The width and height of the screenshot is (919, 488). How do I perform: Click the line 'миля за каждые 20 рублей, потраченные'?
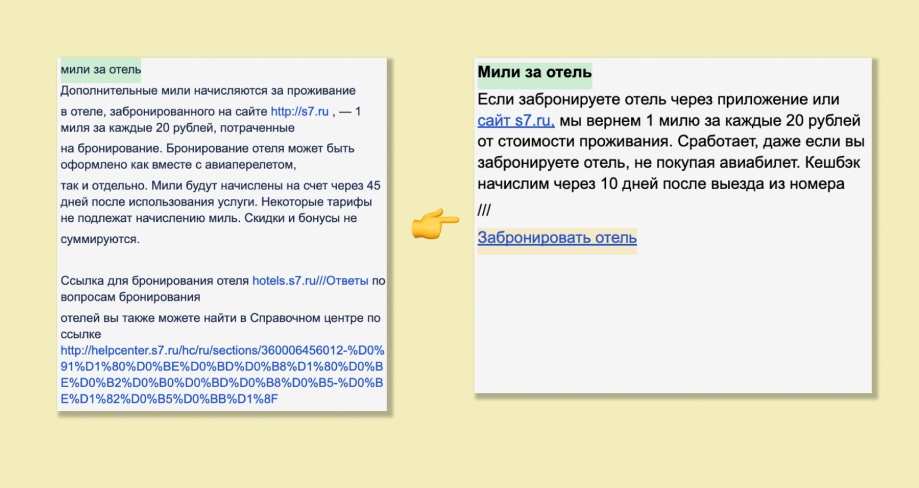coord(178,128)
